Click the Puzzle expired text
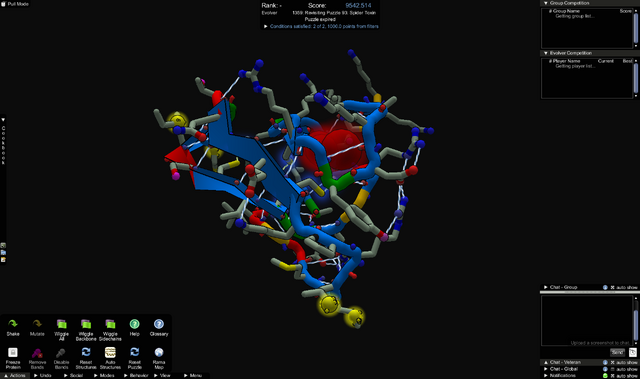 click(x=320, y=19)
